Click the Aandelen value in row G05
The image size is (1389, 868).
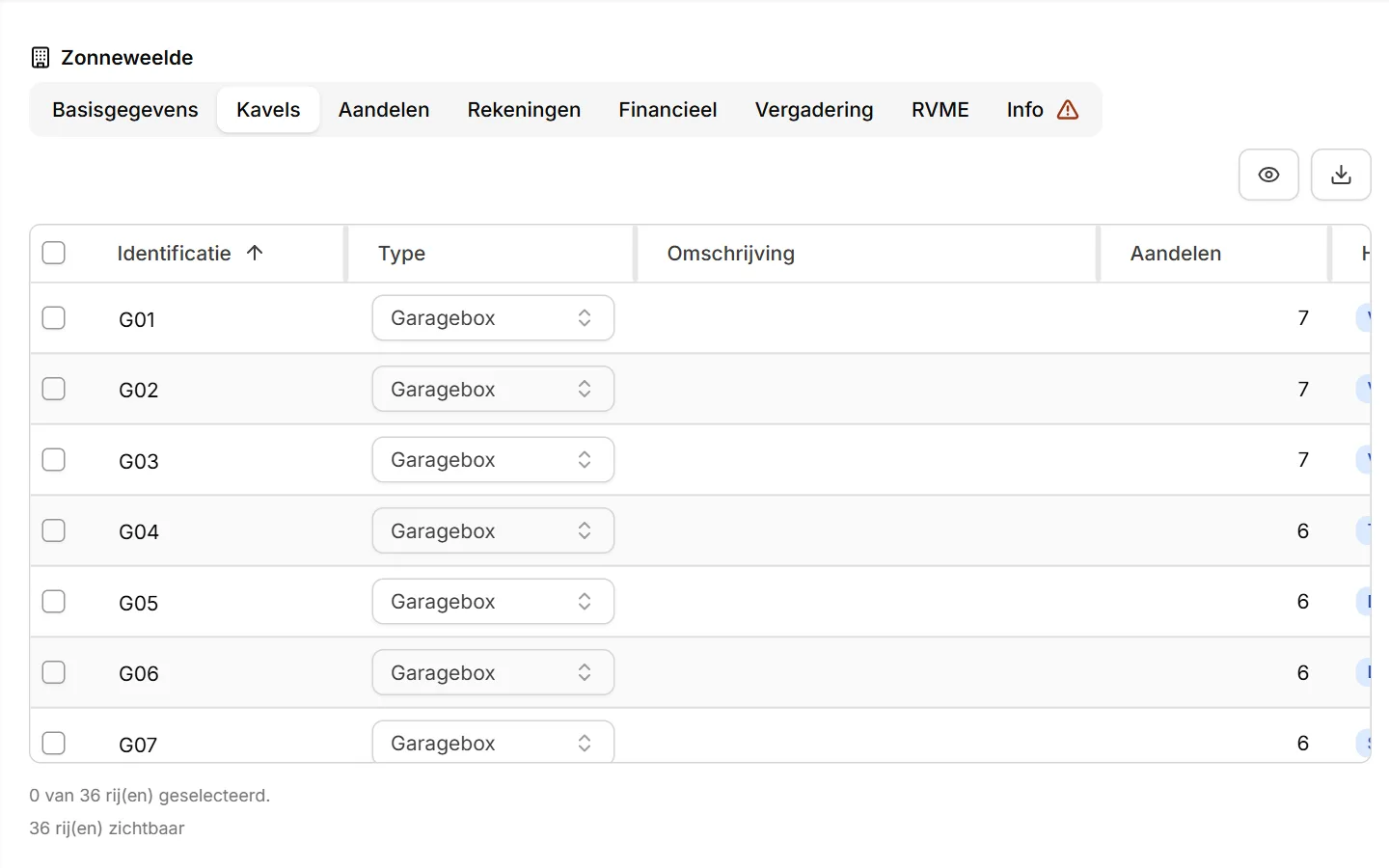[1303, 602]
